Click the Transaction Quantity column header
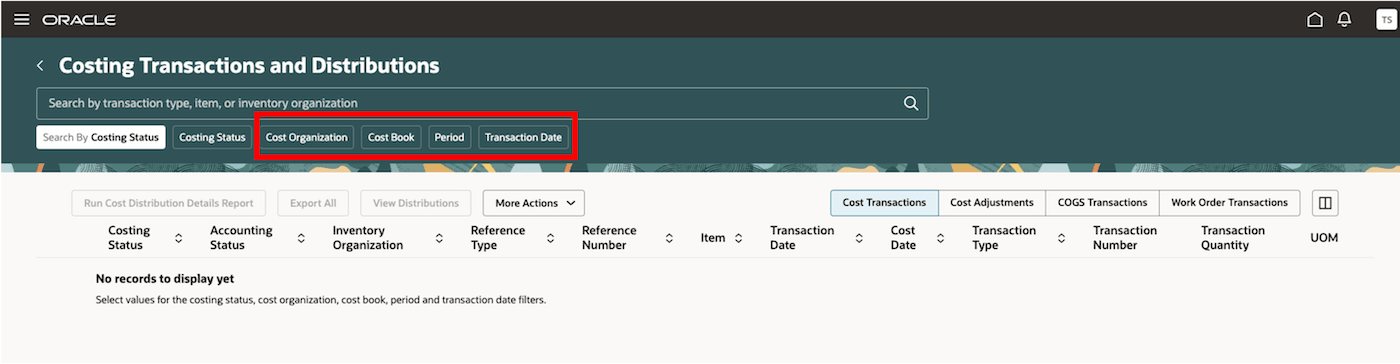1400x364 pixels. pyautogui.click(x=1233, y=238)
